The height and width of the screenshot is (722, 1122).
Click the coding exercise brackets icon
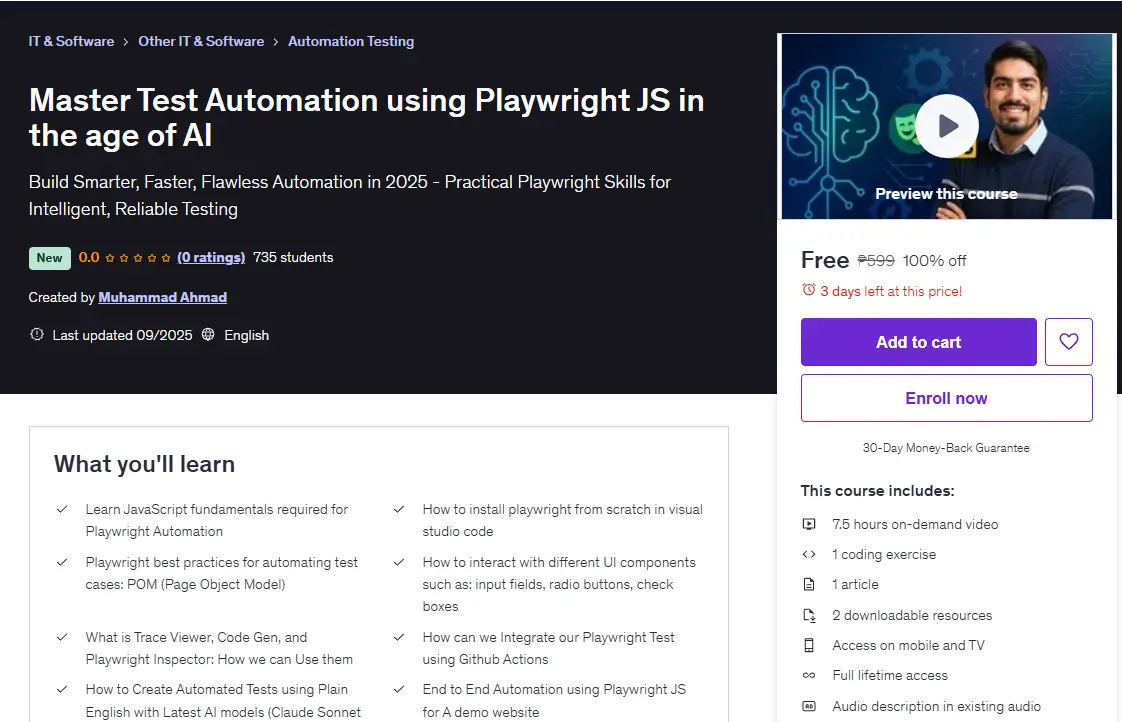[809, 554]
